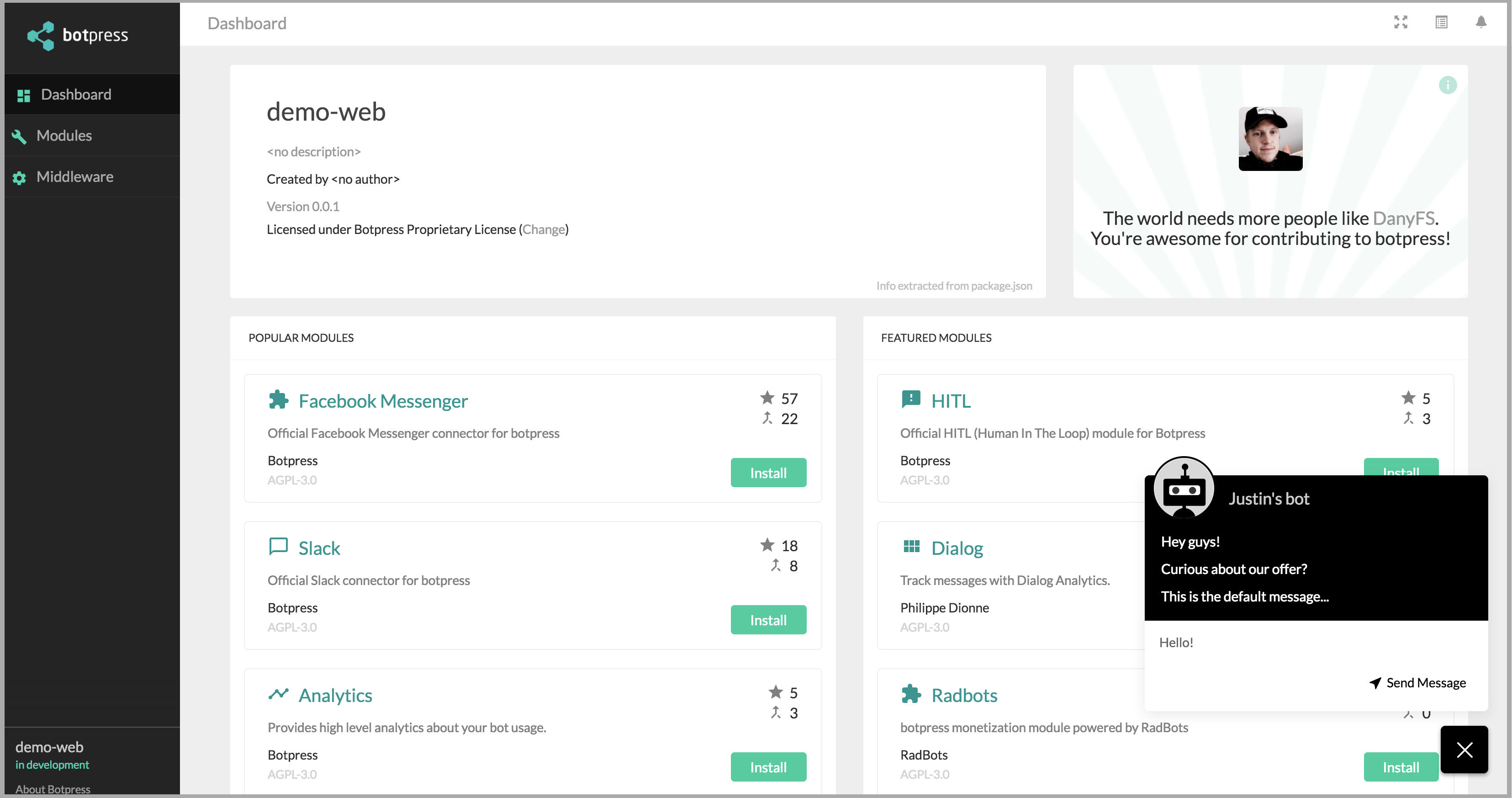Image resolution: width=1512 pixels, height=798 pixels.
Task: Click the green info icon on contributor card
Action: click(1448, 85)
